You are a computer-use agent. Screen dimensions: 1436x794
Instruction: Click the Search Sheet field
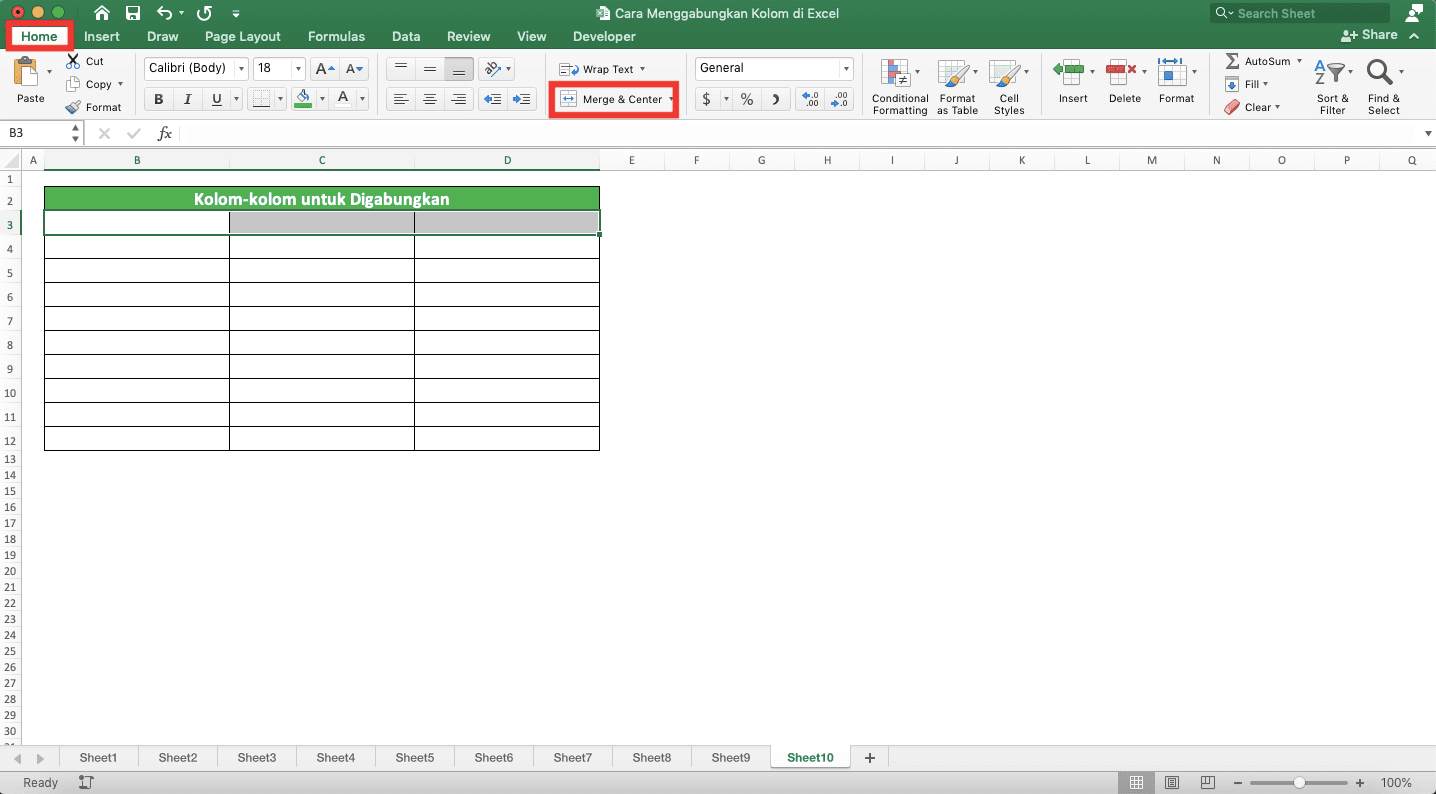point(1300,13)
